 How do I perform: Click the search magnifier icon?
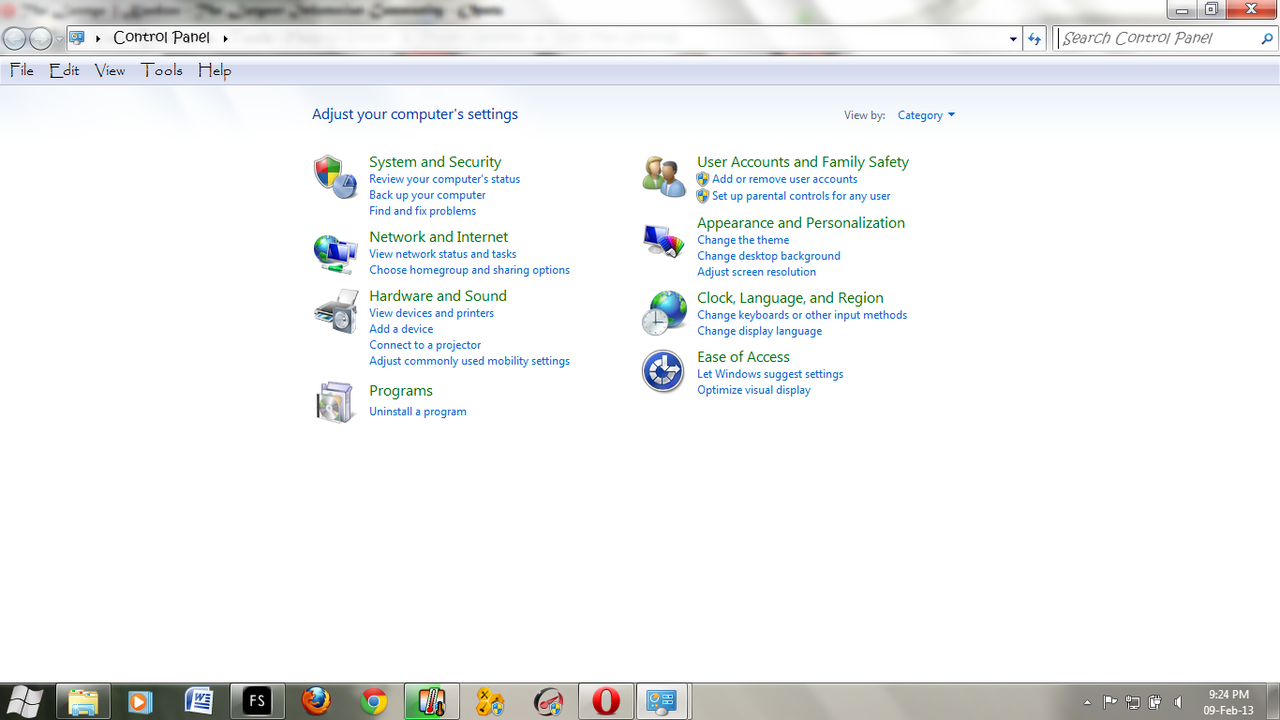pyautogui.click(x=1267, y=38)
